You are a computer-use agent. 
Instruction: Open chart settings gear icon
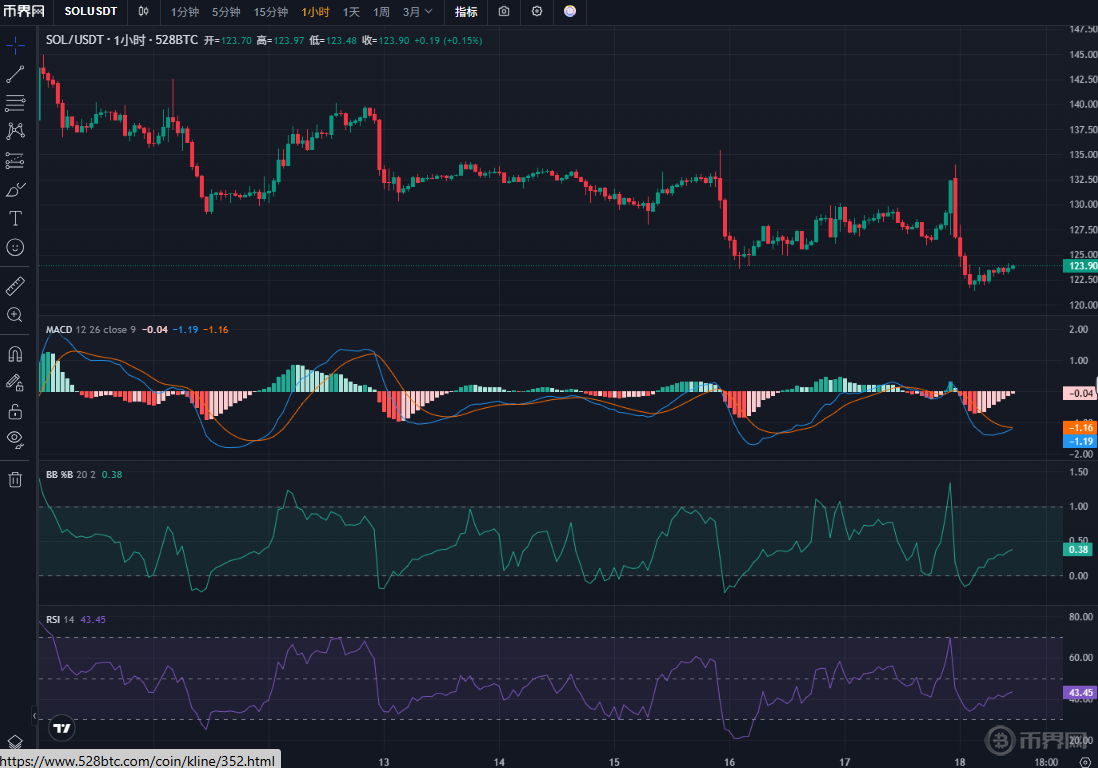tap(537, 12)
